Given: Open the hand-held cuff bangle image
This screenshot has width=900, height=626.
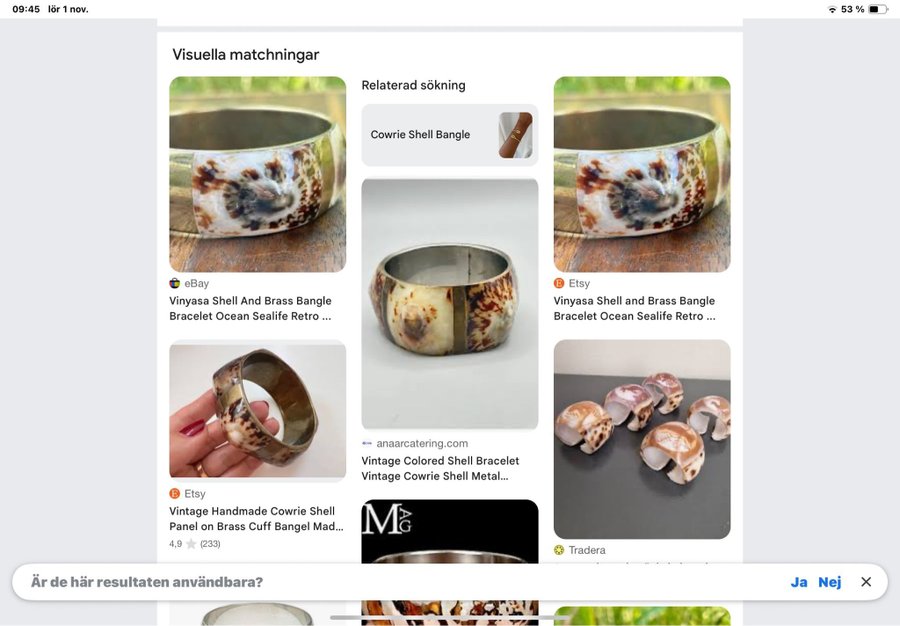Looking at the screenshot, I should (258, 410).
